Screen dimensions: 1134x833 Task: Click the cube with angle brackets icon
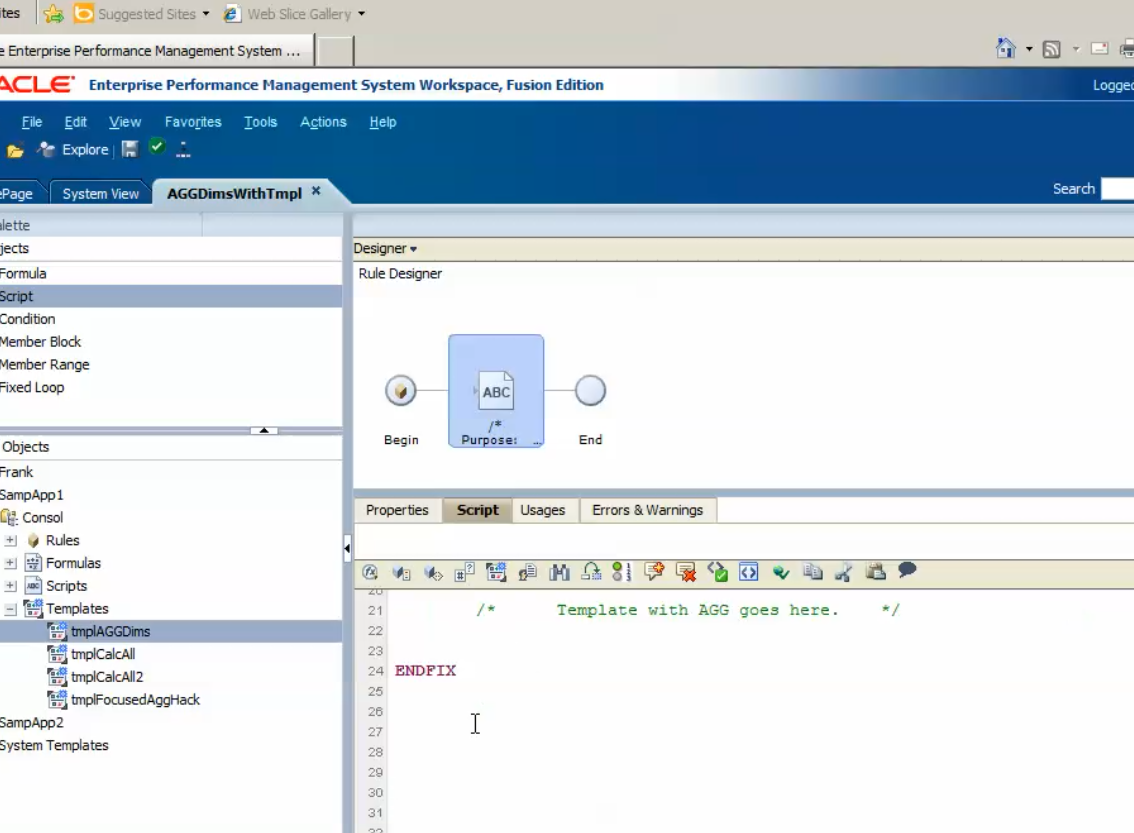[433, 573]
